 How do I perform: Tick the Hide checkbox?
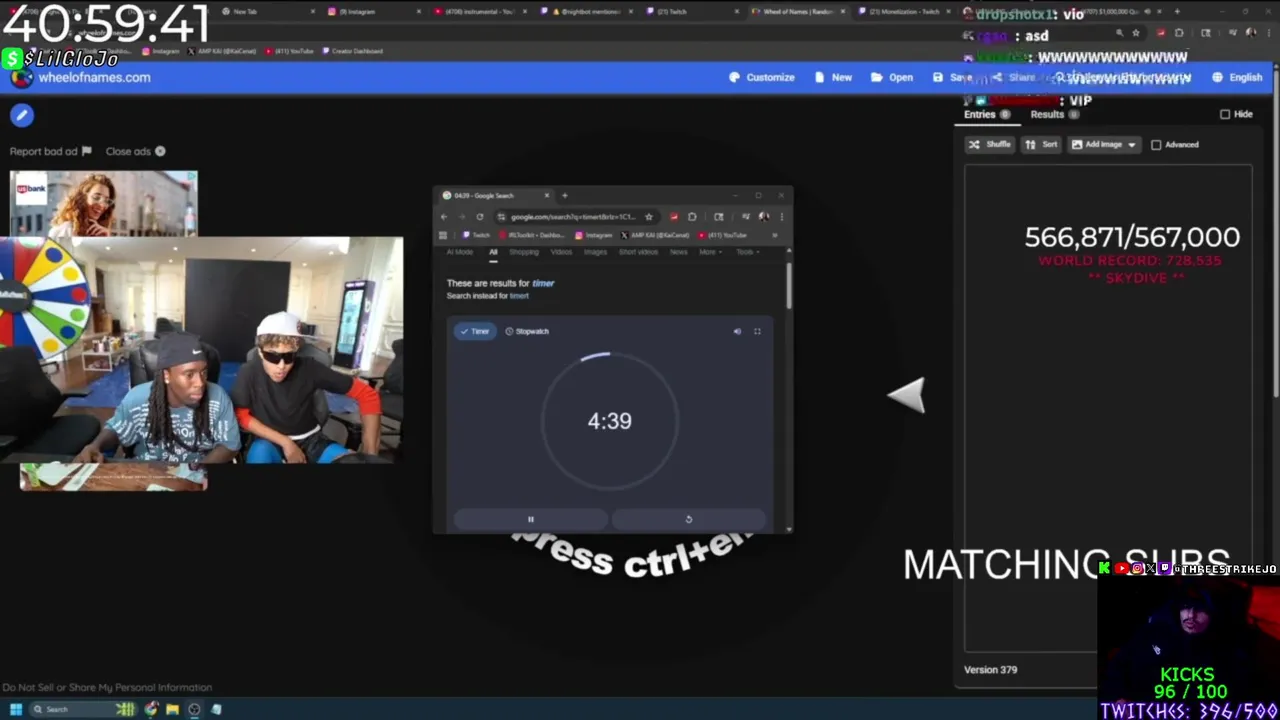(1225, 114)
